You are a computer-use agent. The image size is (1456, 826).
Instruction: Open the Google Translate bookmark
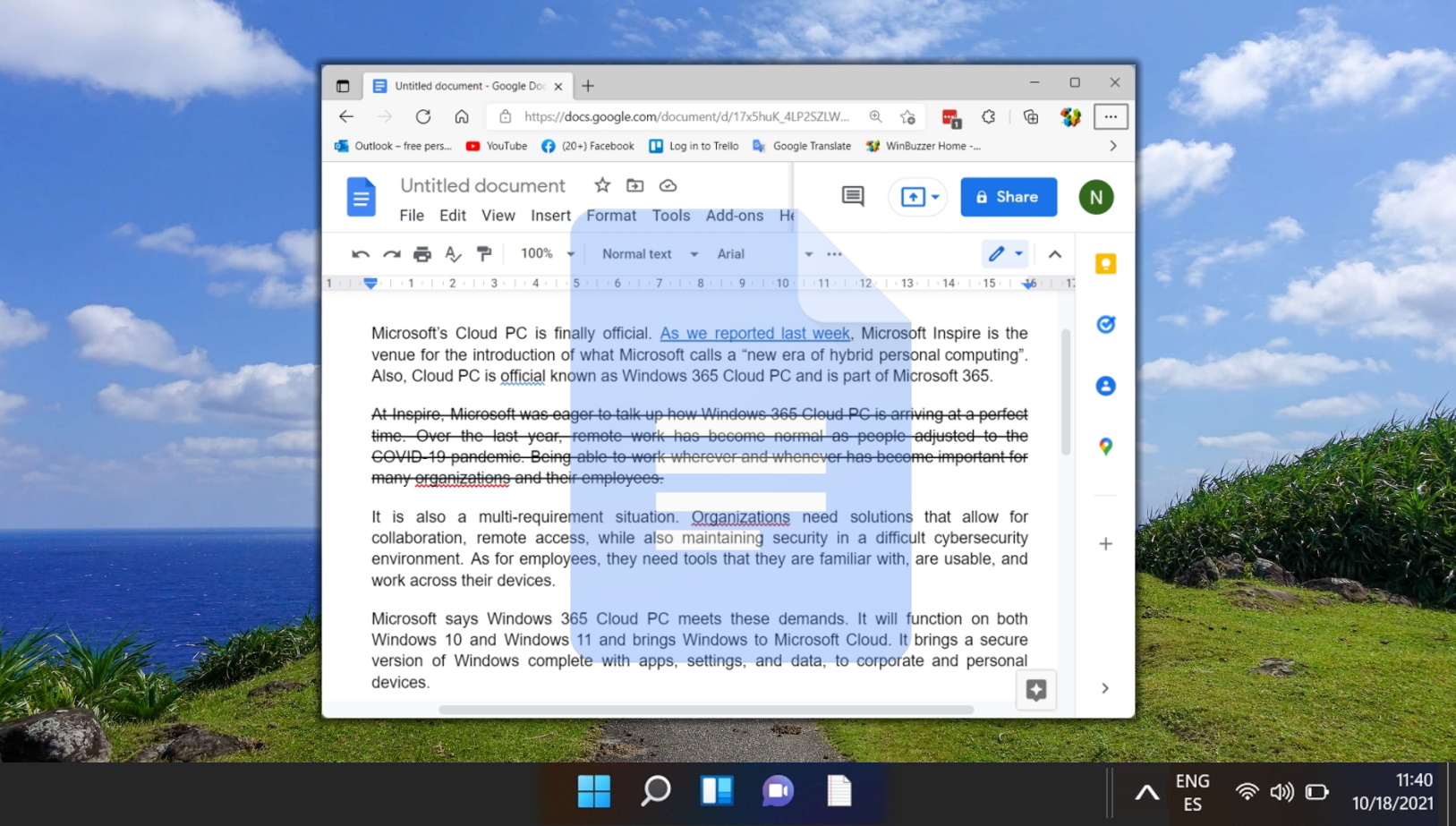pyautogui.click(x=802, y=146)
